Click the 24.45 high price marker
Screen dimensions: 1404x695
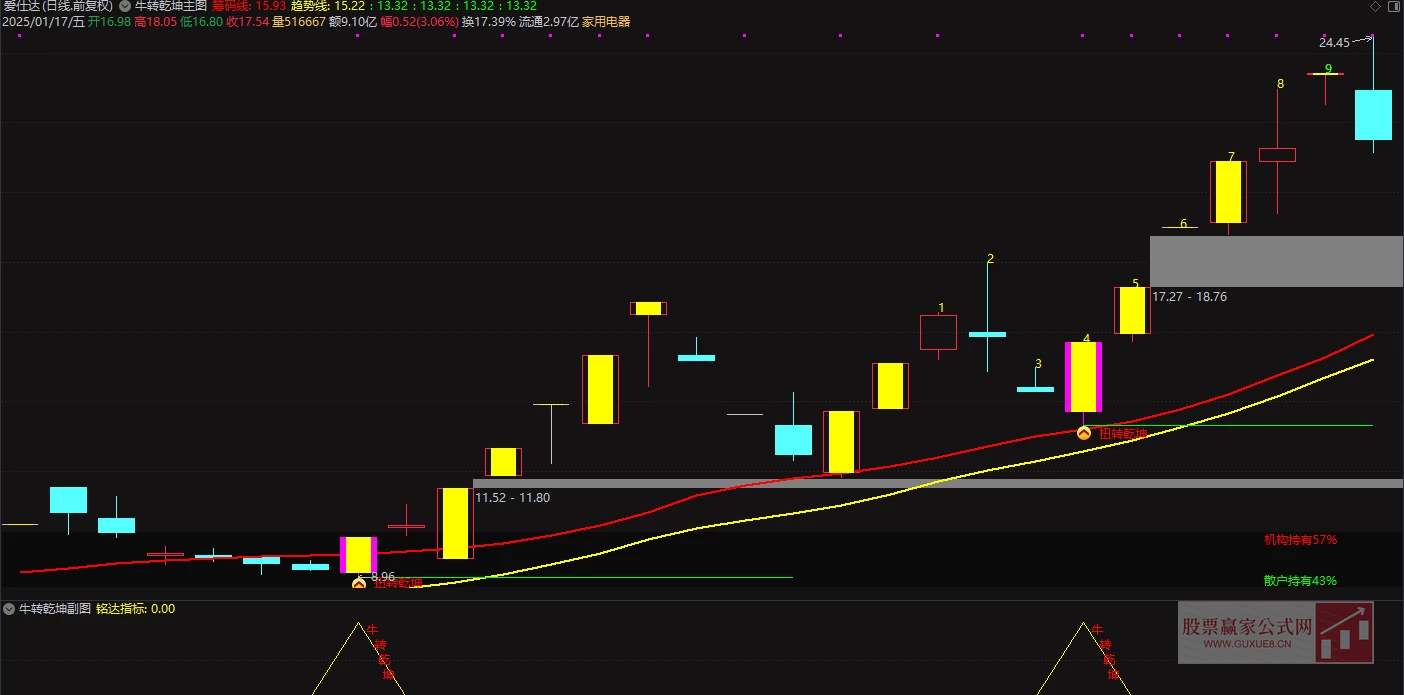point(1334,42)
